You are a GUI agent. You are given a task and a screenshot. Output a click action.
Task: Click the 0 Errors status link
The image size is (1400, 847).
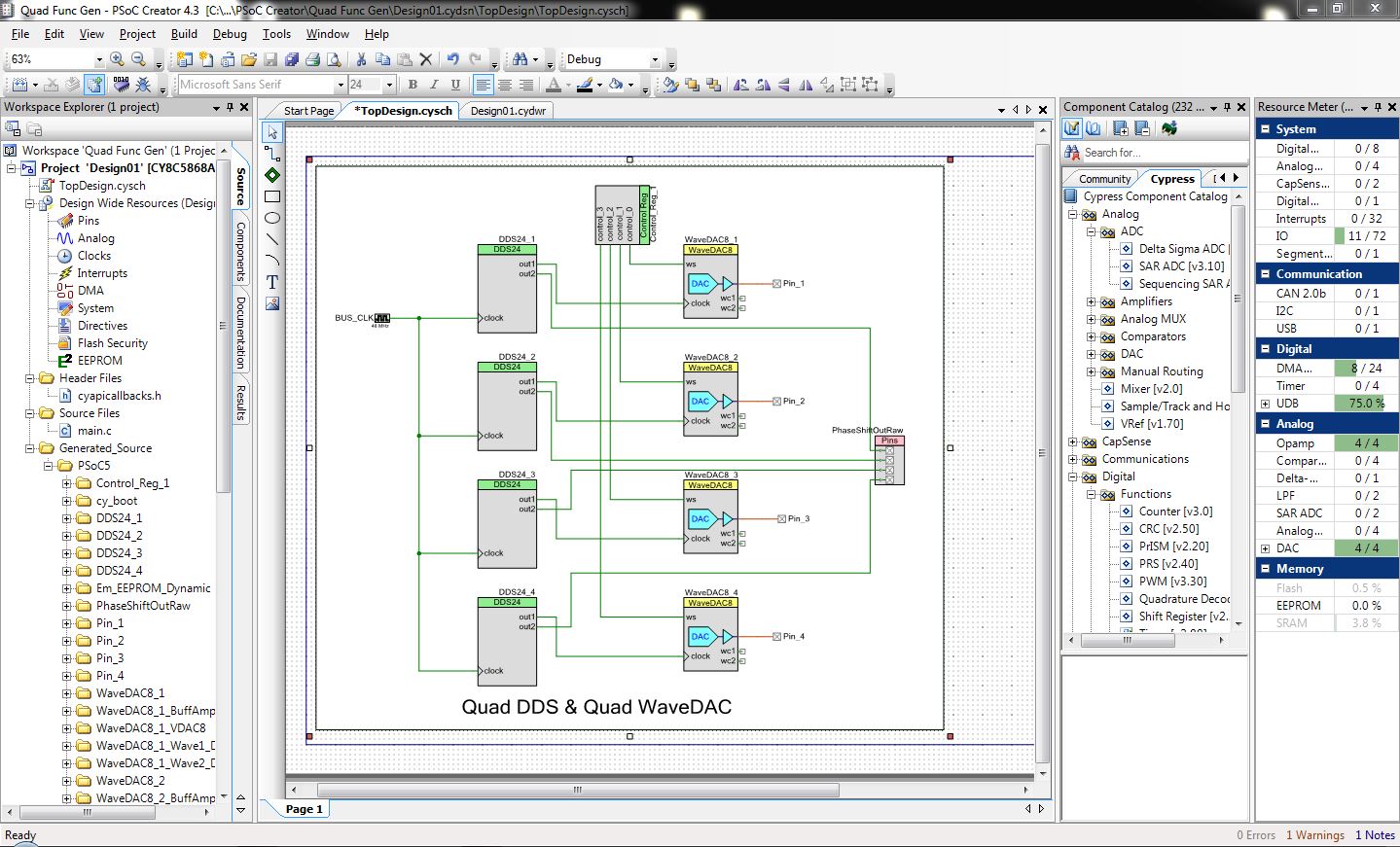click(x=1255, y=835)
